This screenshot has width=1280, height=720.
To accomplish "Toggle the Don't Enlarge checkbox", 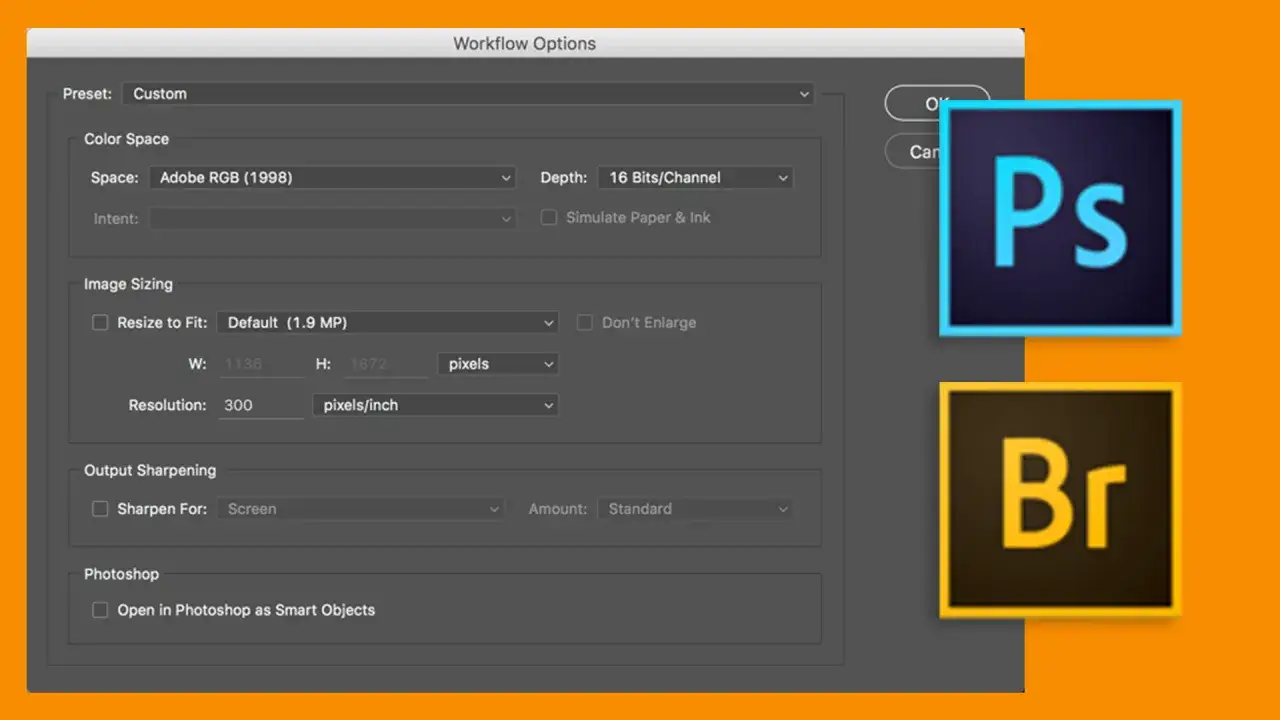I will [x=585, y=323].
